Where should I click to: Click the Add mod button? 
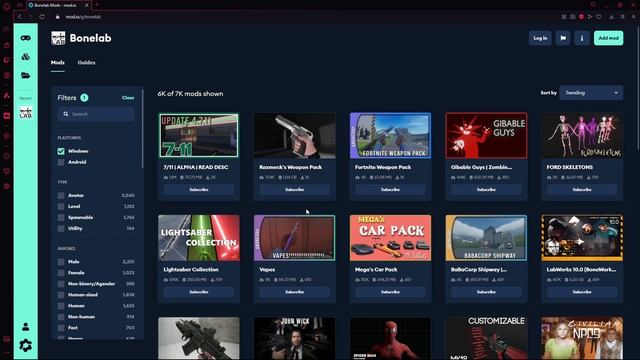point(608,38)
